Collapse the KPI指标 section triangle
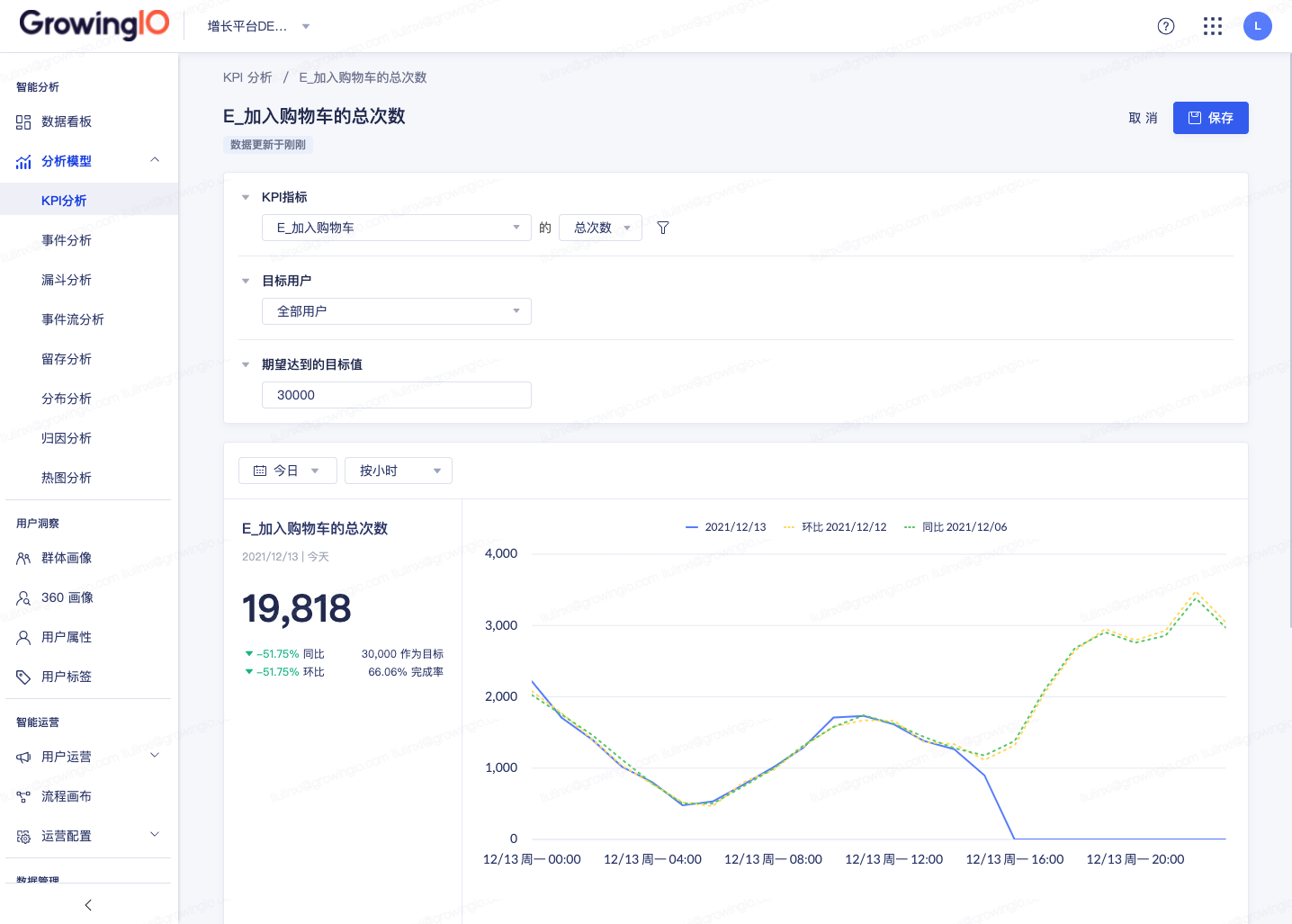 (x=246, y=197)
